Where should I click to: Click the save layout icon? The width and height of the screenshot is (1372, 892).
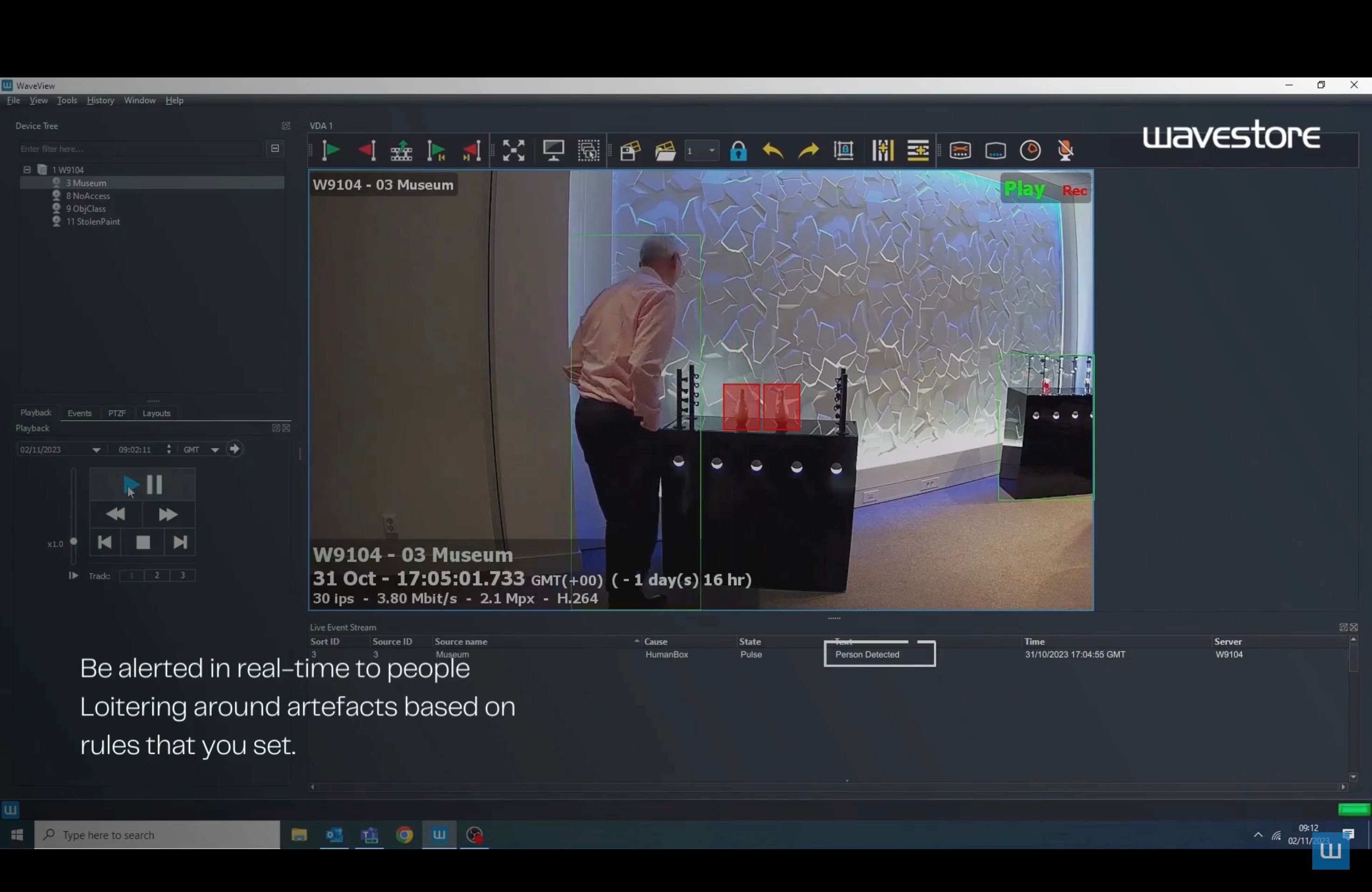coord(630,151)
